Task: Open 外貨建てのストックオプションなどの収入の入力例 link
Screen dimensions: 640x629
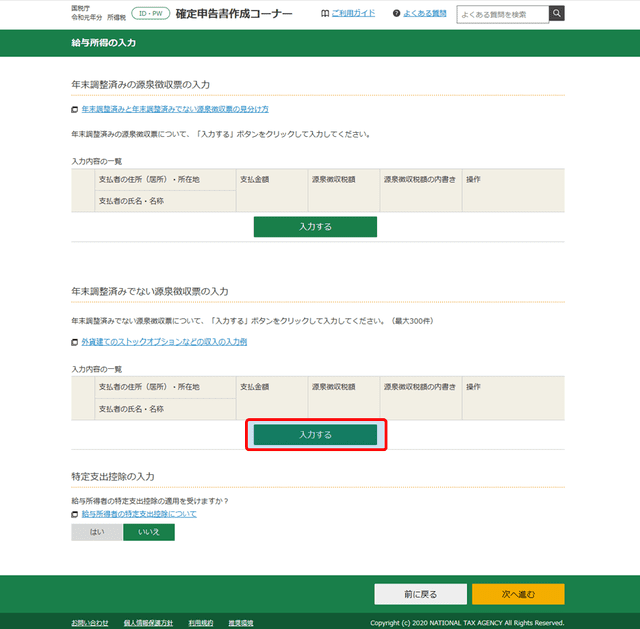Action: 164,342
